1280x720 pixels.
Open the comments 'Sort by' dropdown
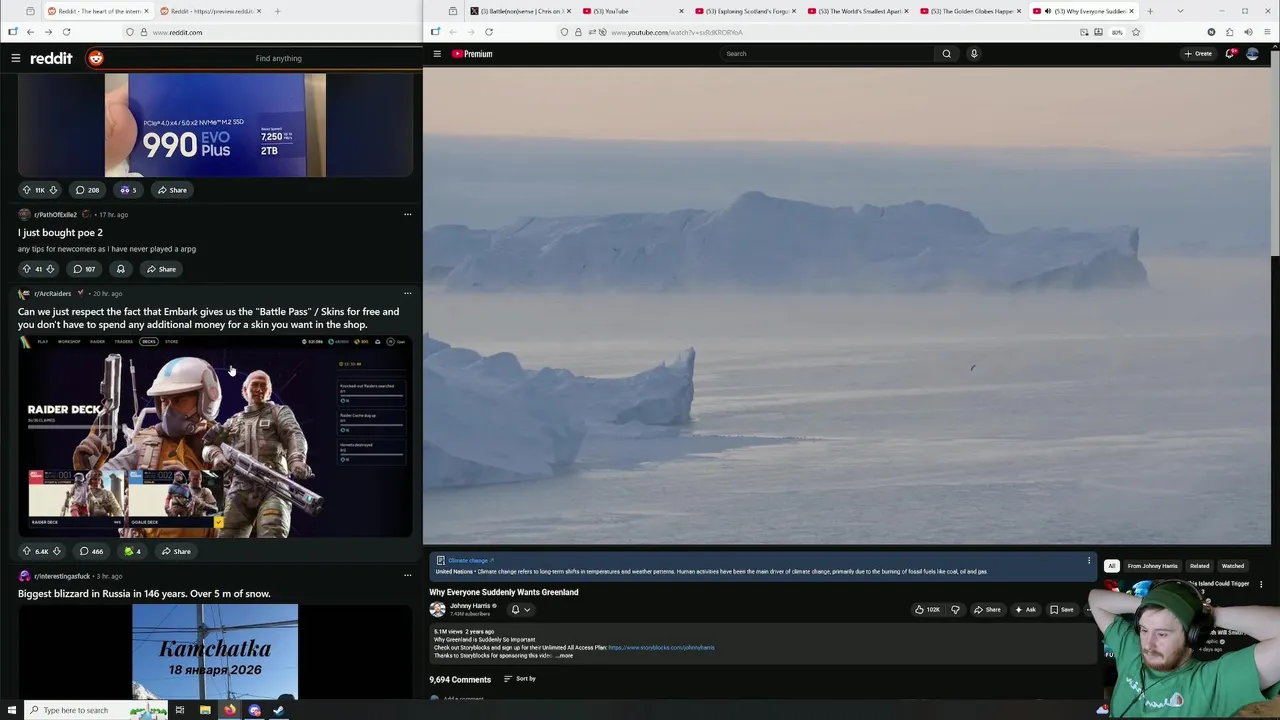pos(520,679)
